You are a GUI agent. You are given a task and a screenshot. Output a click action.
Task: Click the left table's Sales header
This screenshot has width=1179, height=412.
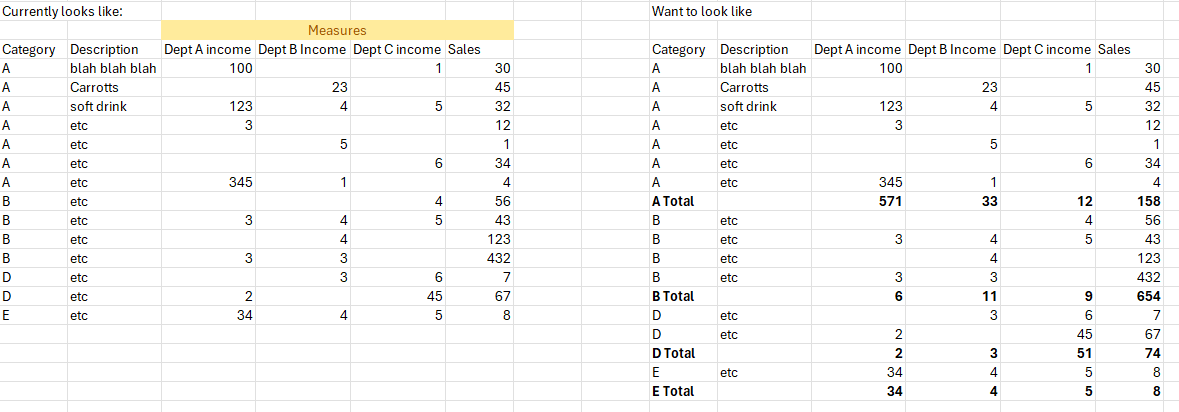pyautogui.click(x=465, y=50)
